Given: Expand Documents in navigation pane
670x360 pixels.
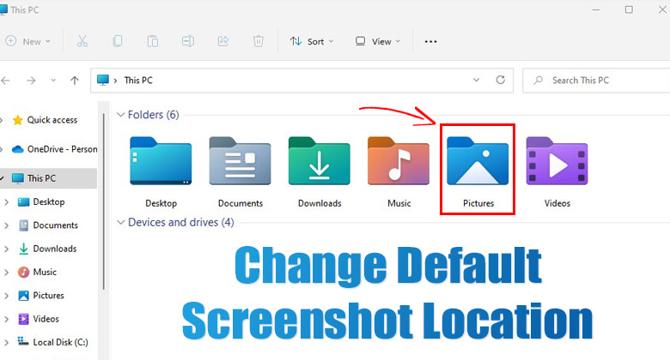Looking at the screenshot, I should pyautogui.click(x=6, y=225).
